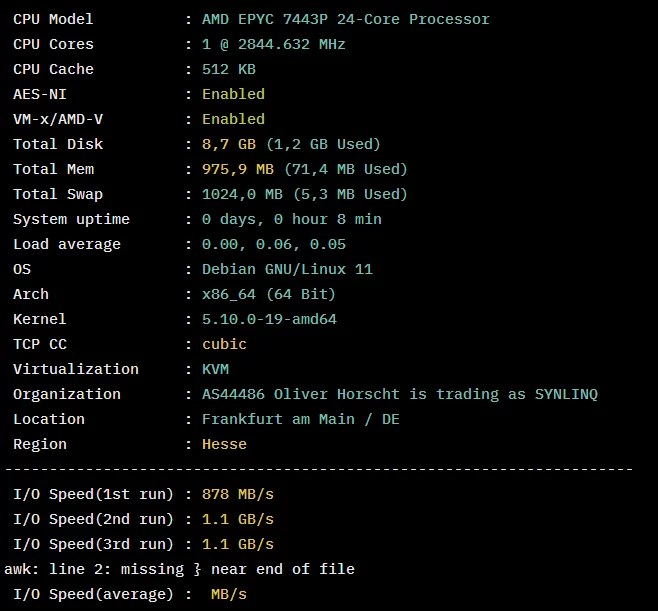The height and width of the screenshot is (611, 658).
Task: Click the Organization text AS44486 SYNLINQ
Action: [x=400, y=394]
